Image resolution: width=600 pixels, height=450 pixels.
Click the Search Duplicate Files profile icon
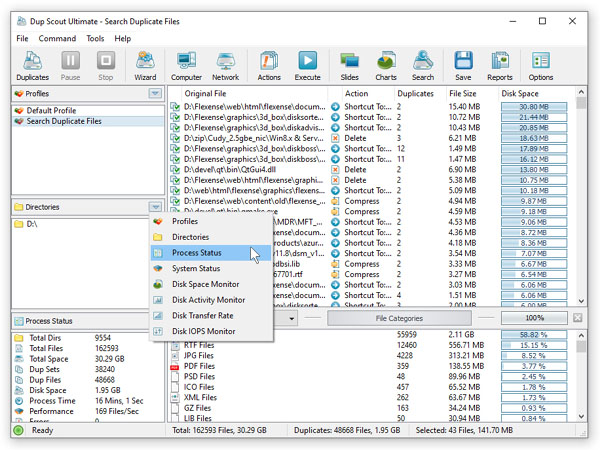click(19, 121)
